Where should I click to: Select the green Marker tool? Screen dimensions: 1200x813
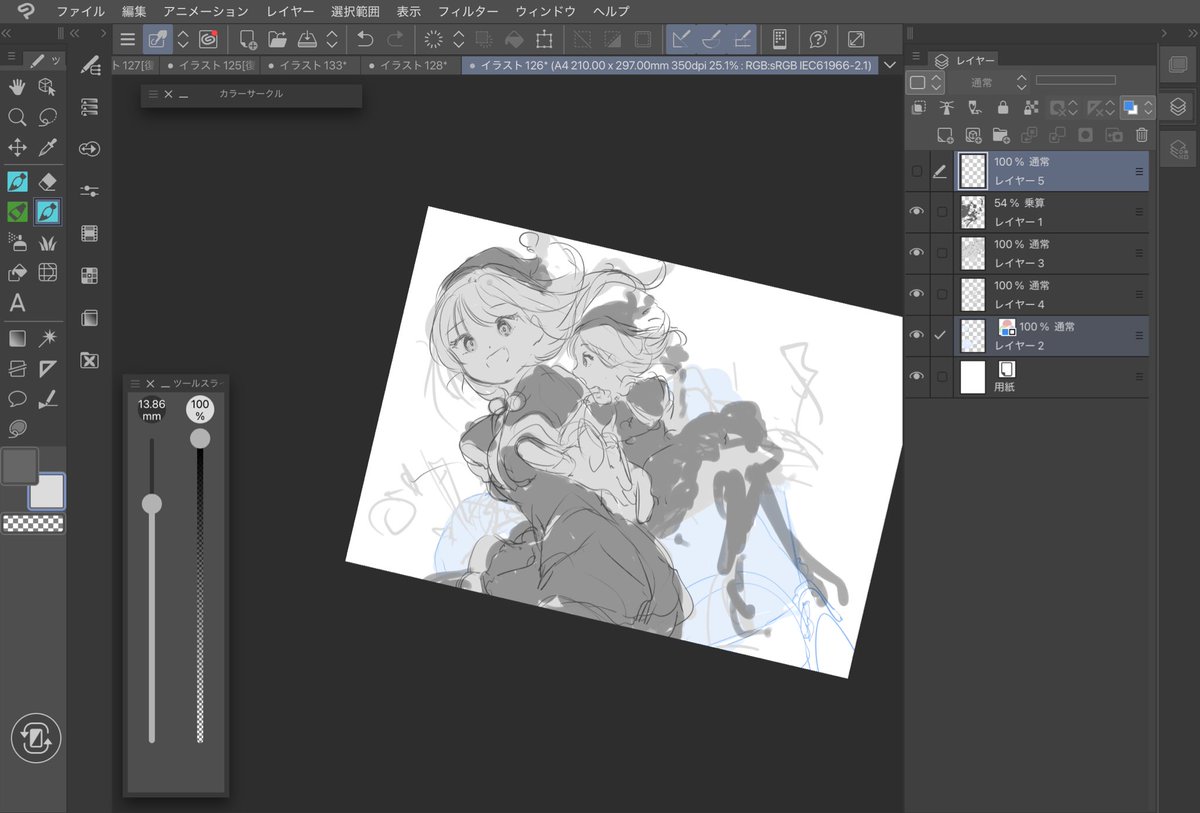17,212
